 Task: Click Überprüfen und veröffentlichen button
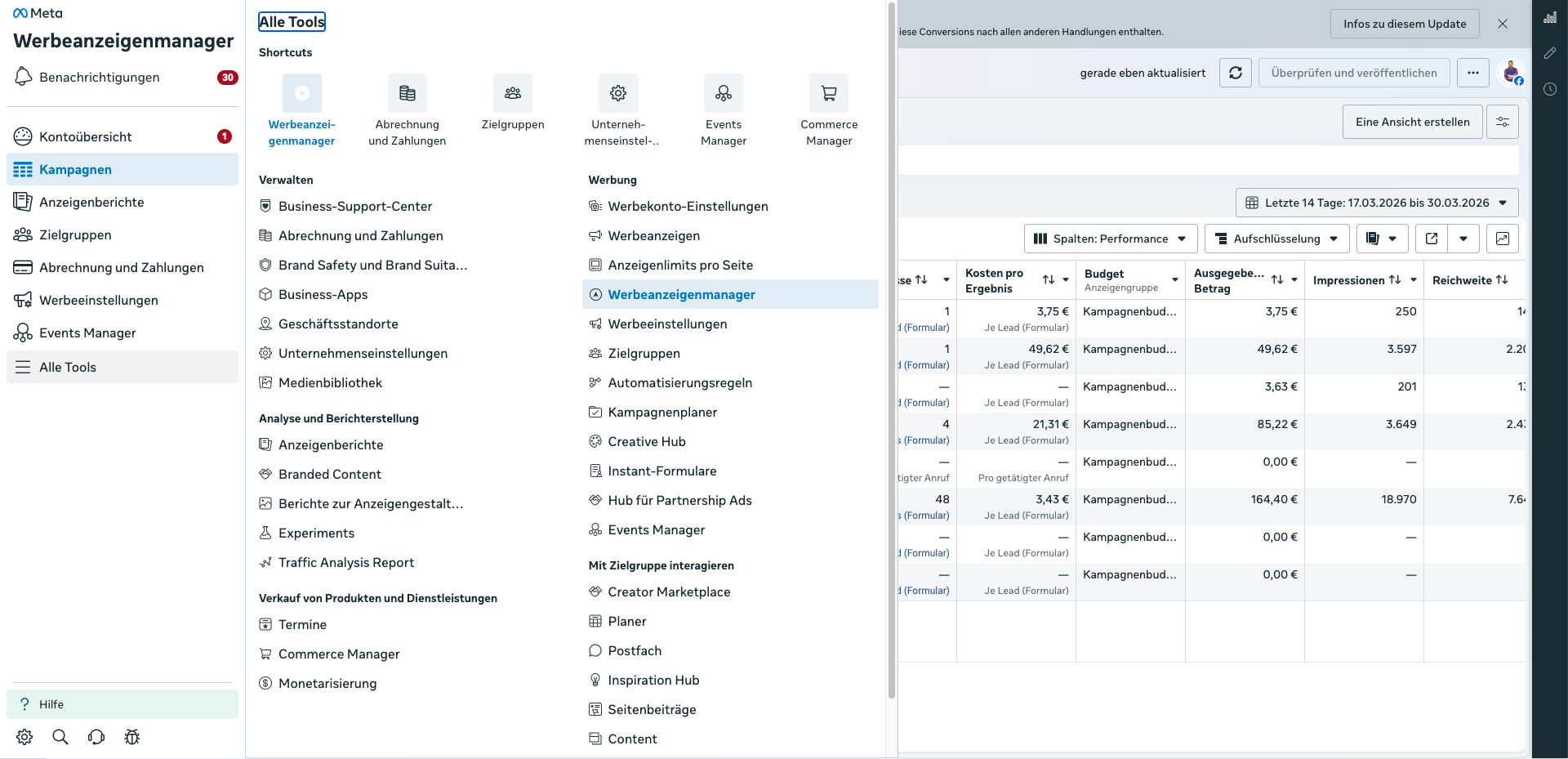1354,73
